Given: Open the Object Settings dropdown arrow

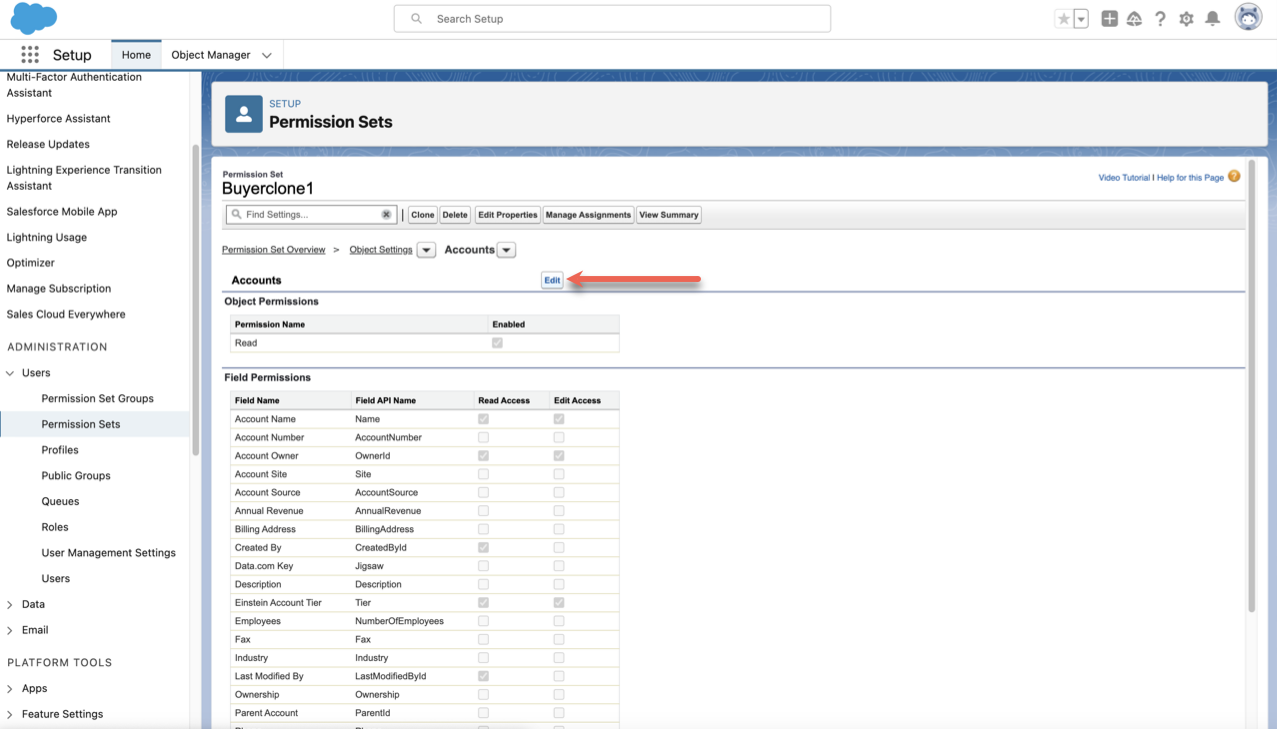Looking at the screenshot, I should [426, 250].
